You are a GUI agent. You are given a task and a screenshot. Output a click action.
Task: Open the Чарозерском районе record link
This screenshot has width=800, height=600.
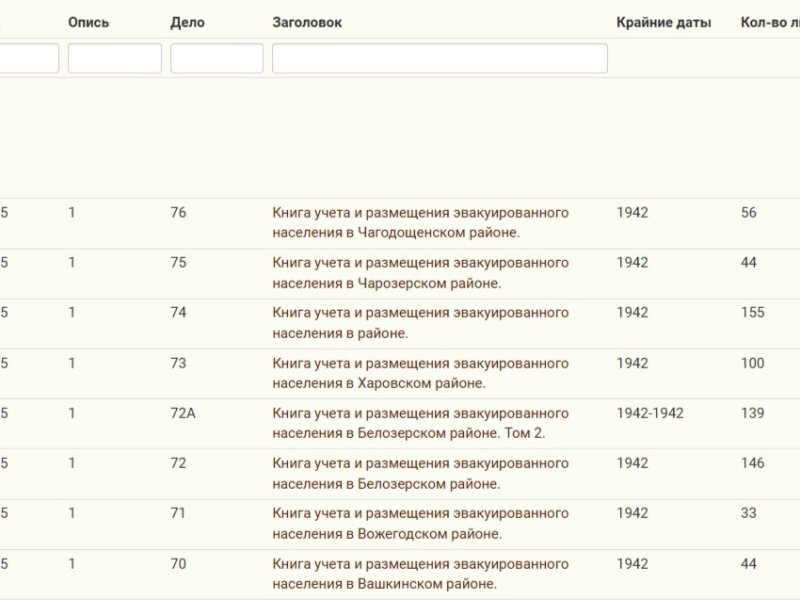(420, 273)
